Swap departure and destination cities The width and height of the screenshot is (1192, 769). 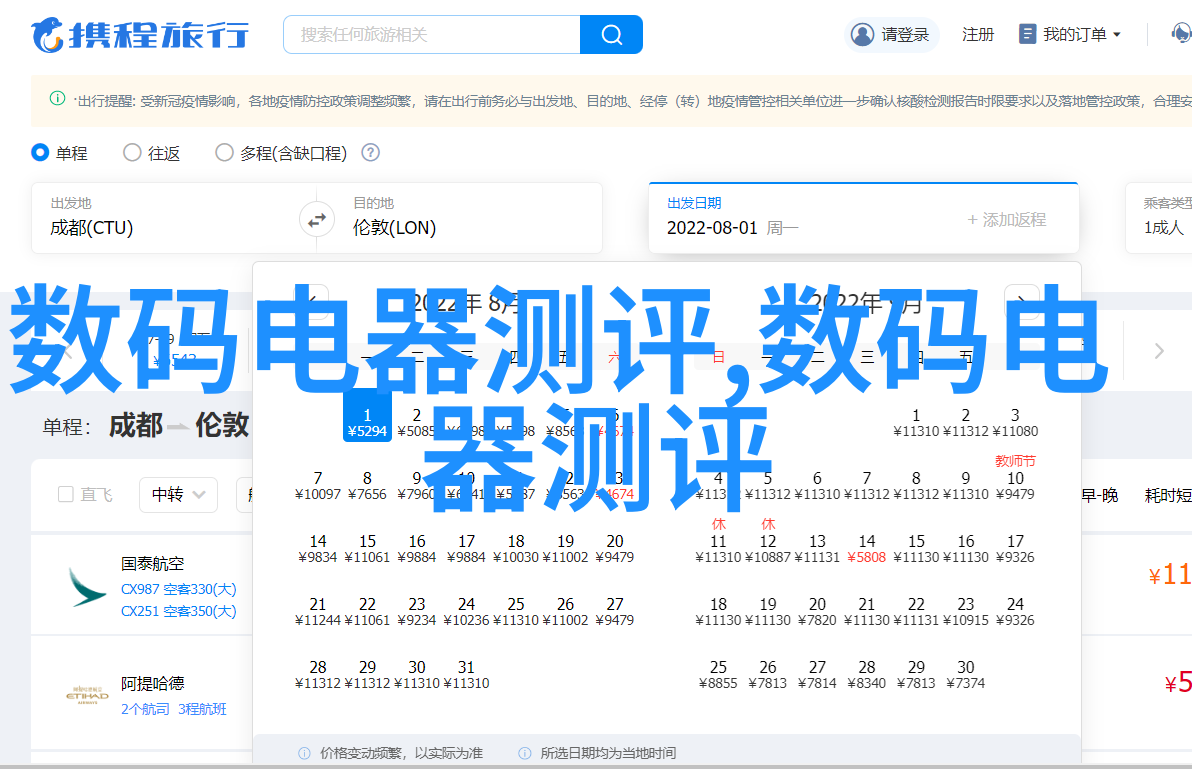316,220
